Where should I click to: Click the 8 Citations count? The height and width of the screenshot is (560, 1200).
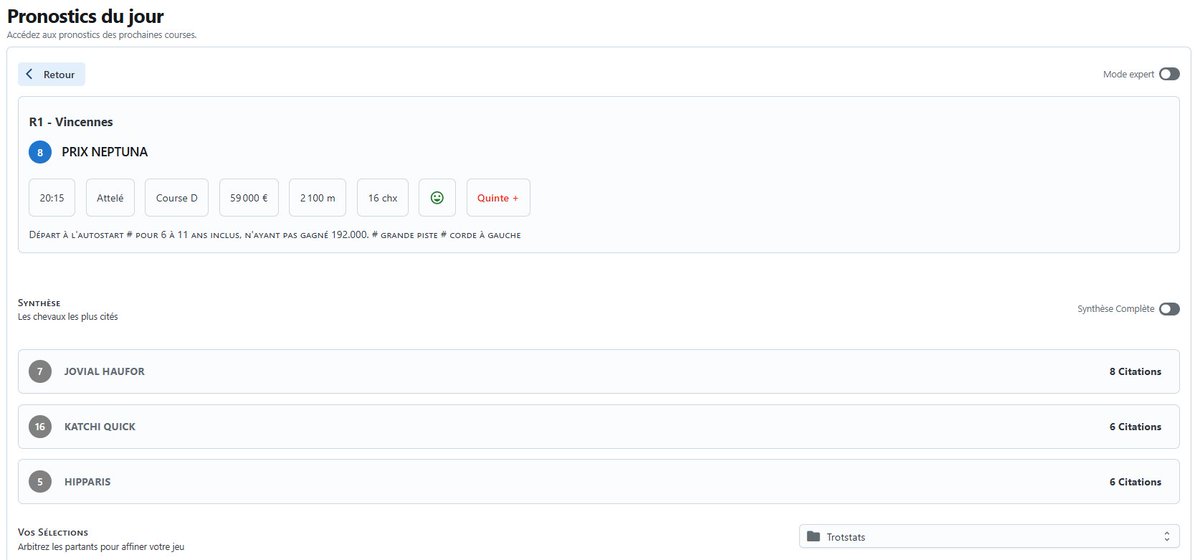pyautogui.click(x=1135, y=371)
